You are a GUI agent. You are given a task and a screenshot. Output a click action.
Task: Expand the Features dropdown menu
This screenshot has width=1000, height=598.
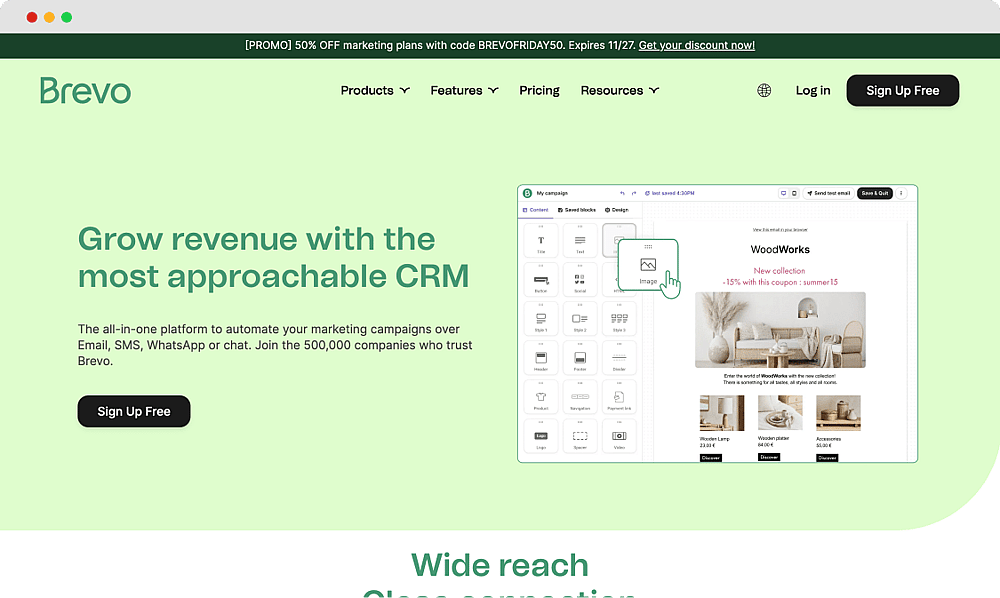(464, 91)
